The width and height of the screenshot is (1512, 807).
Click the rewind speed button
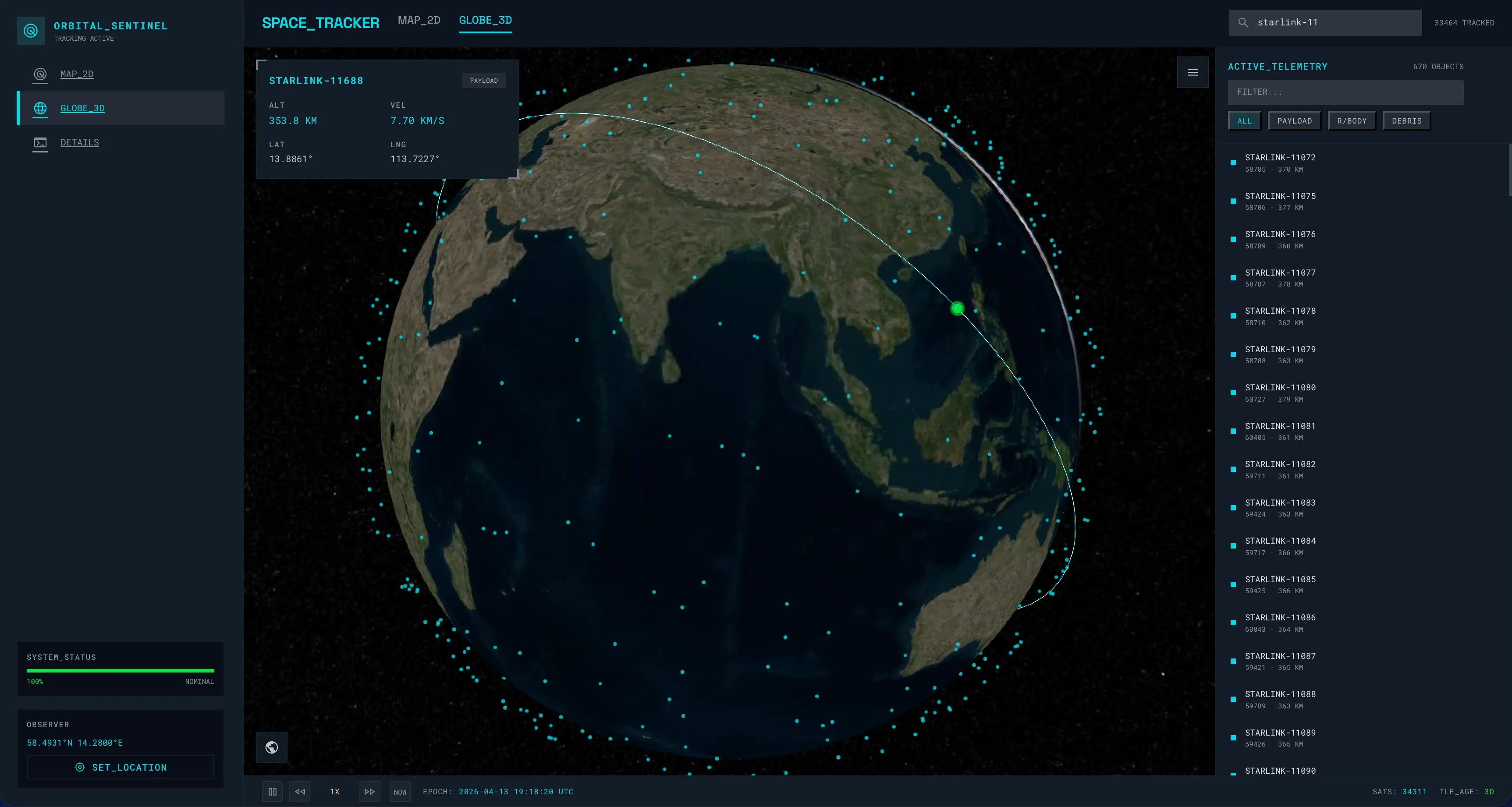[300, 792]
